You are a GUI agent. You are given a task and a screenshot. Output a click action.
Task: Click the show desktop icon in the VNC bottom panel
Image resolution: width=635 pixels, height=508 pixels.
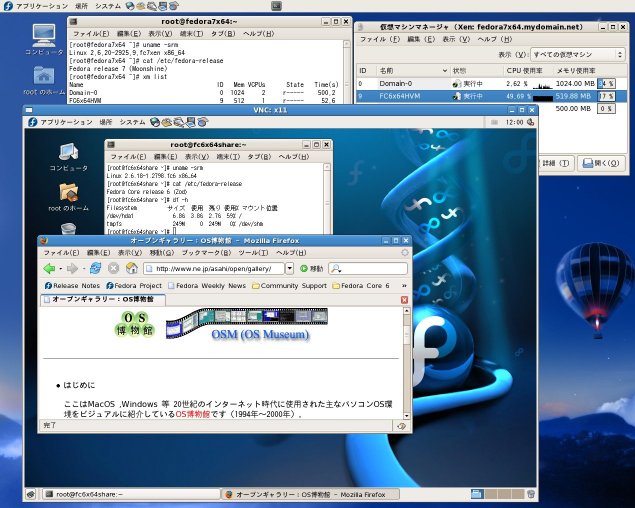(31, 494)
